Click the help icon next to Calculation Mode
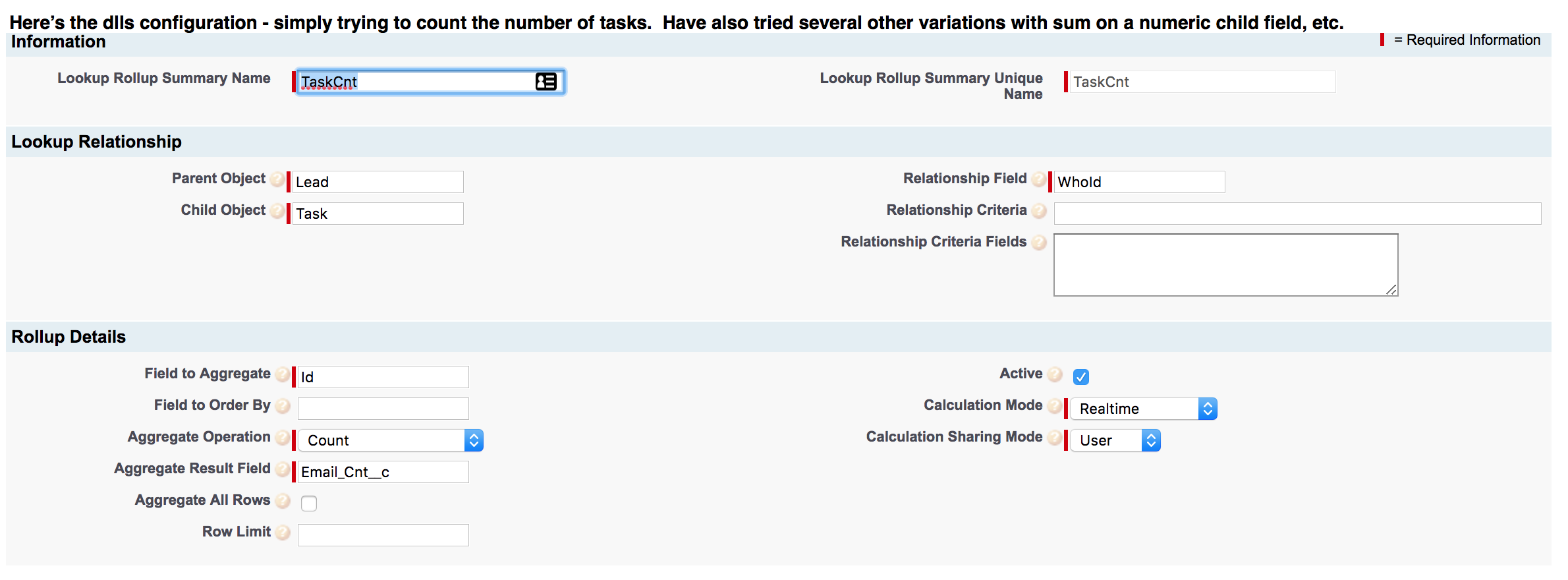 [1055, 406]
